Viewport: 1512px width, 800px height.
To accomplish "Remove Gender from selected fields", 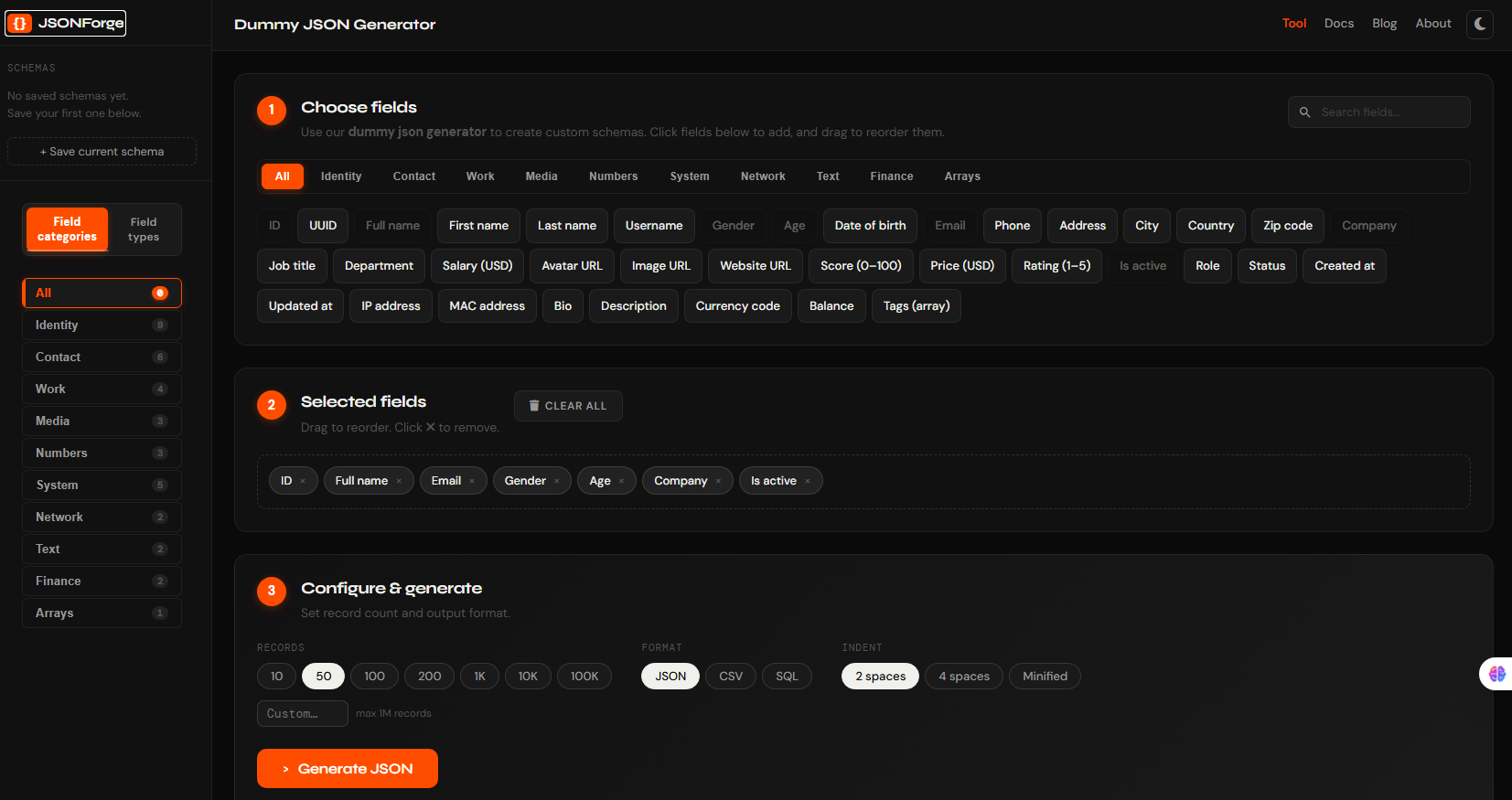I will tap(556, 481).
